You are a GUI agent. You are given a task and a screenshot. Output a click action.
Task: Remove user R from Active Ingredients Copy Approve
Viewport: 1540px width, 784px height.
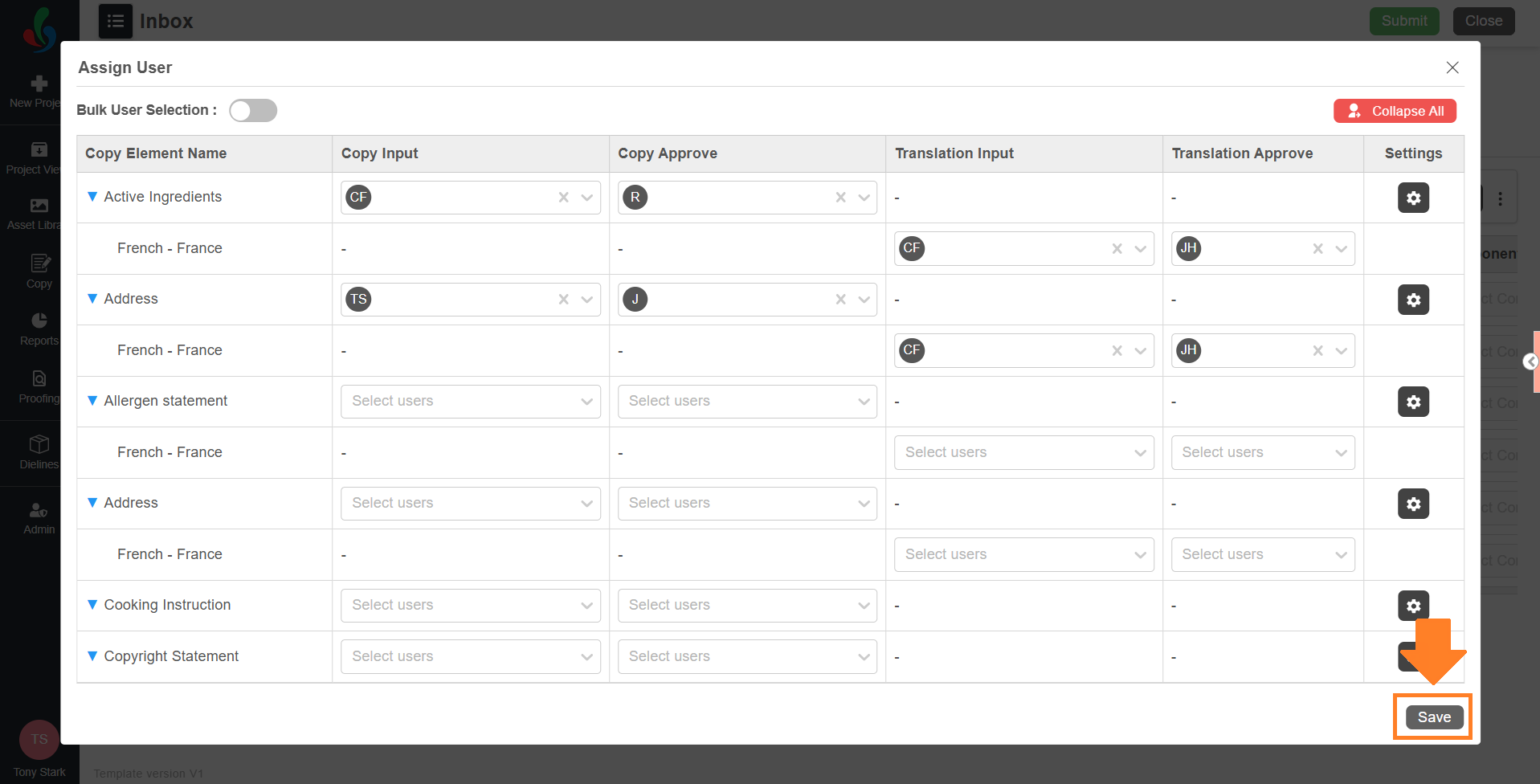click(x=840, y=198)
